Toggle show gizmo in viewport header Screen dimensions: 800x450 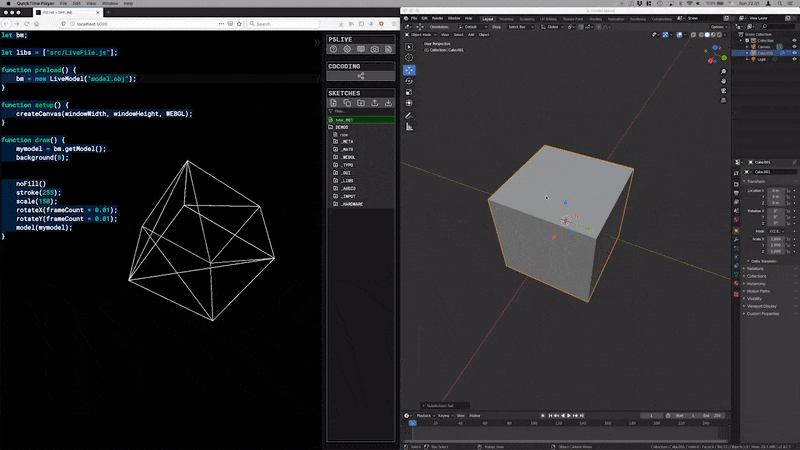pyautogui.click(x=665, y=35)
